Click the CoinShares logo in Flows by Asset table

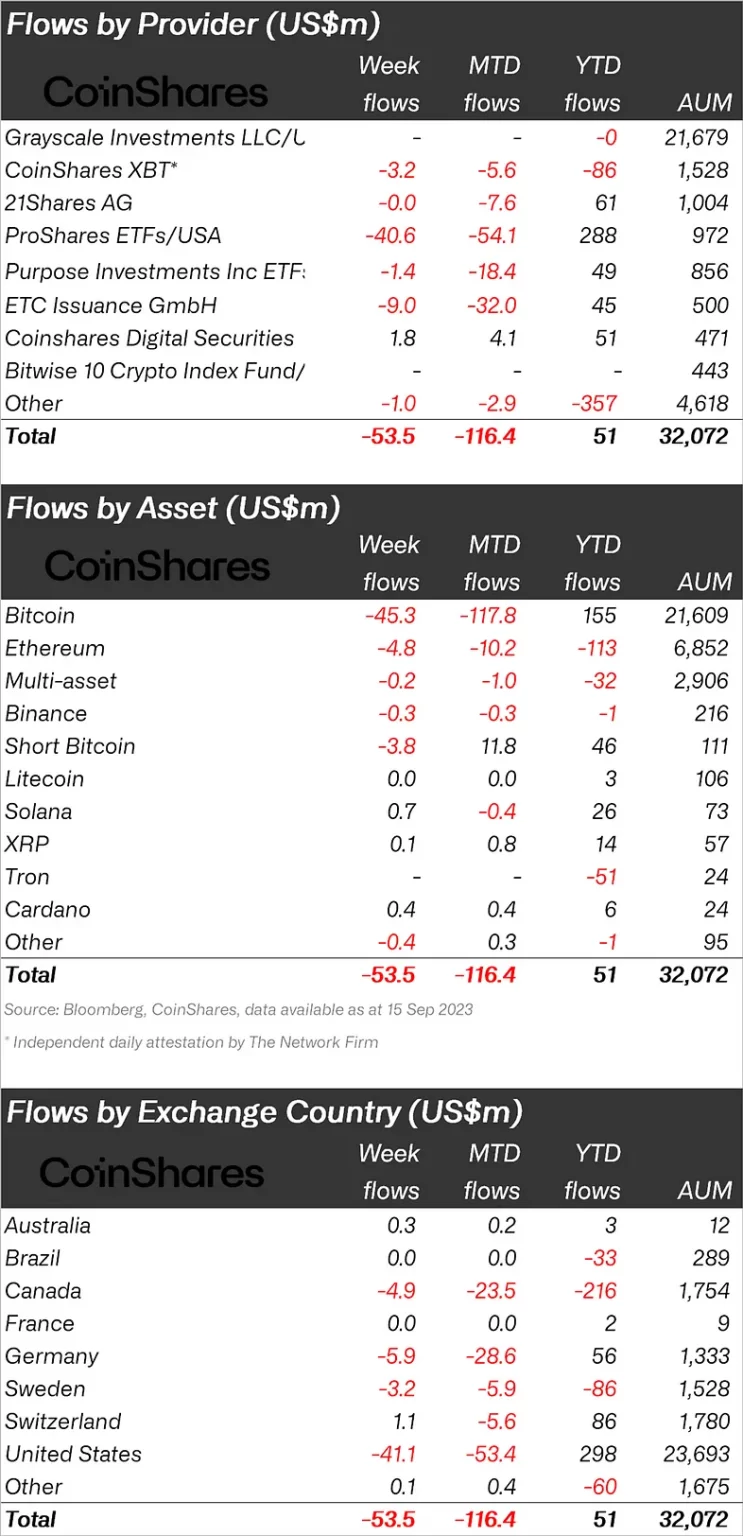pos(157,566)
